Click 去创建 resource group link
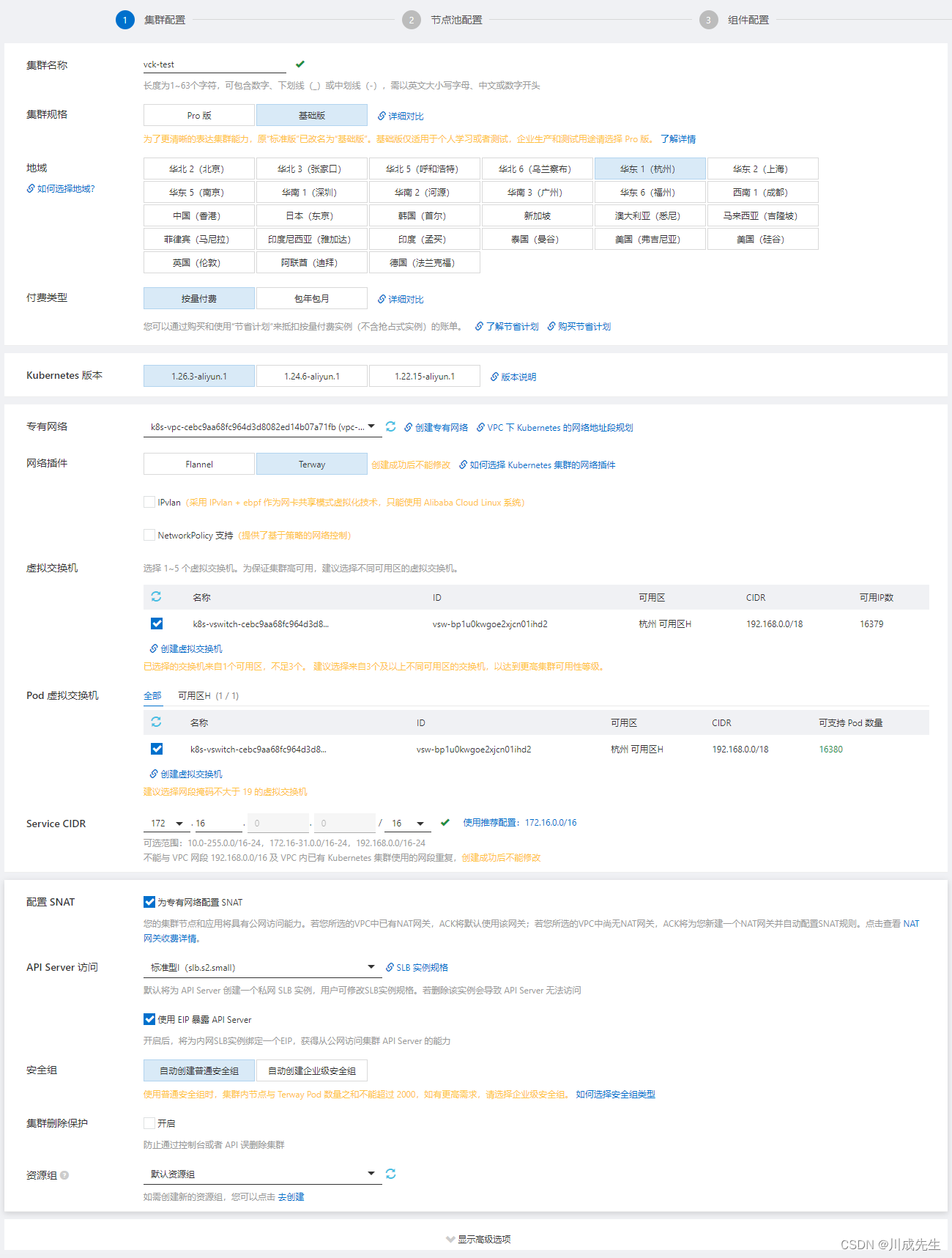Image resolution: width=952 pixels, height=1258 pixels. tap(291, 1196)
